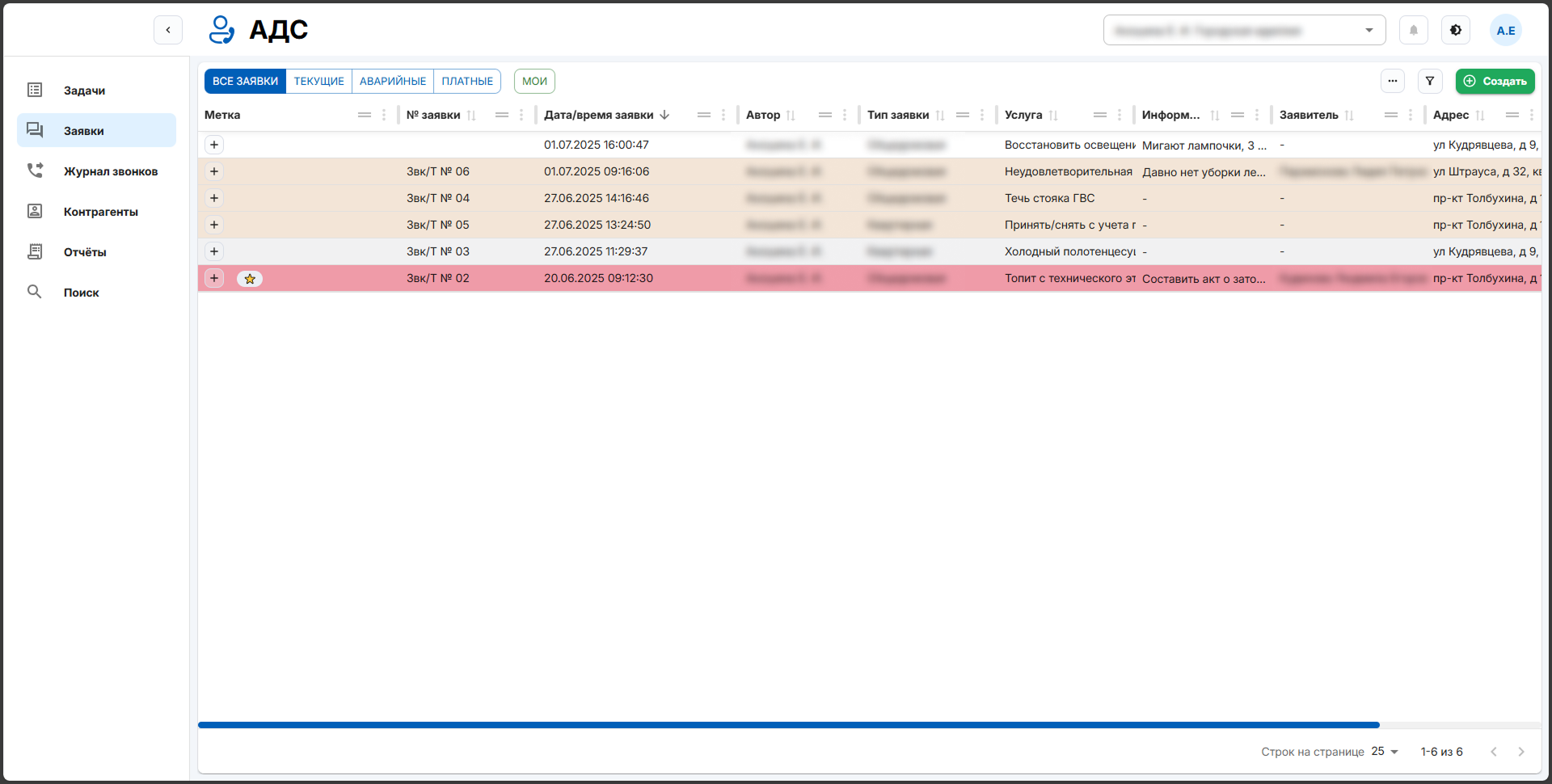This screenshot has height=784, width=1552.
Task: Expand the row for Звк/Т № 03
Action: click(214, 251)
